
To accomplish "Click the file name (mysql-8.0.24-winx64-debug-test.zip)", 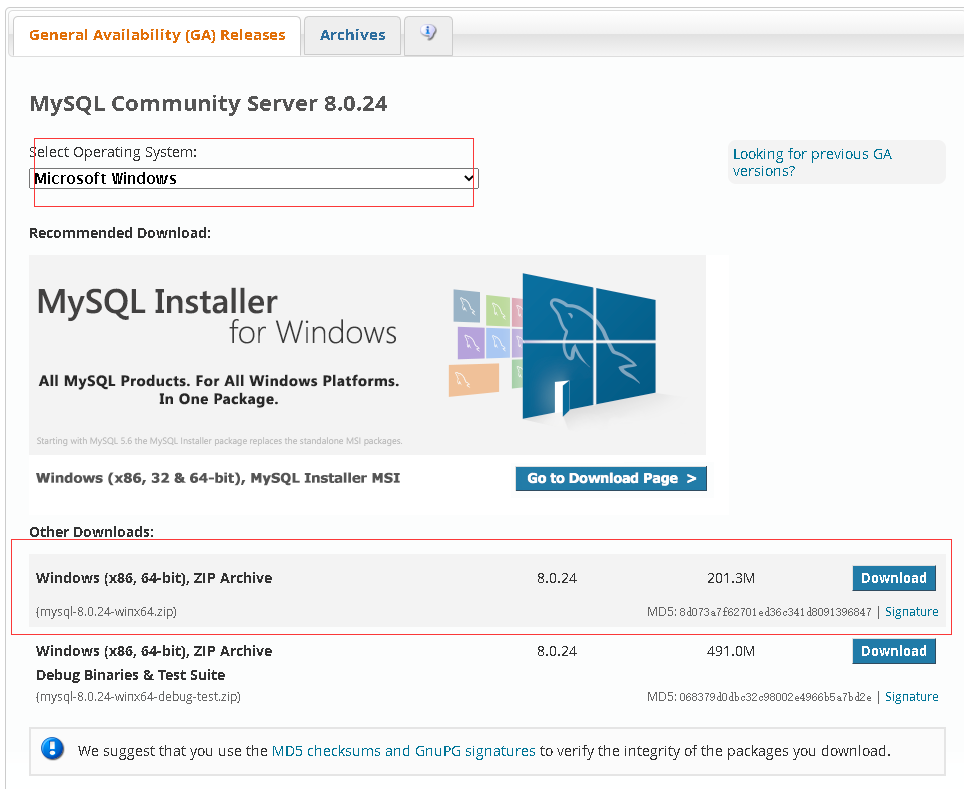I will pos(138,697).
